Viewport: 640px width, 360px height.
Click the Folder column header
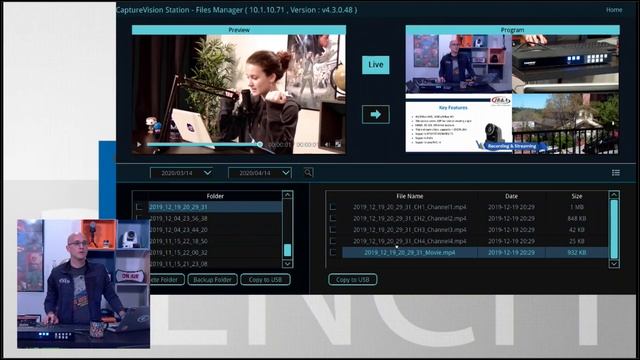pyautogui.click(x=215, y=196)
